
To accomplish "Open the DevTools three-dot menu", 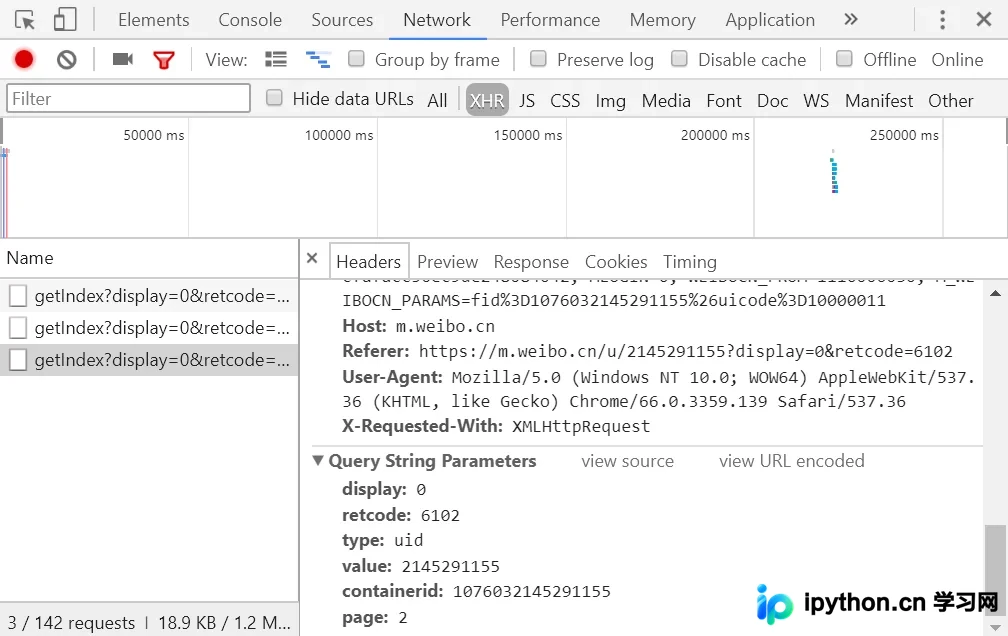I will click(942, 20).
